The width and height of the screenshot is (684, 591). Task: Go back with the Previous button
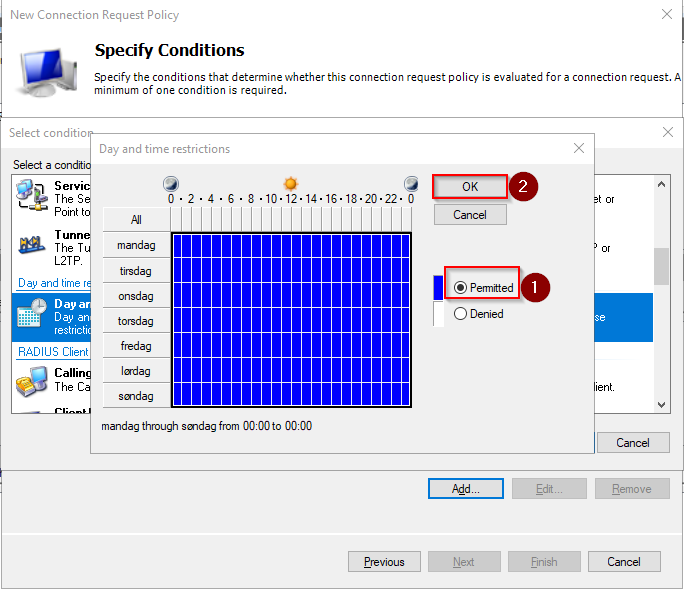(x=384, y=562)
